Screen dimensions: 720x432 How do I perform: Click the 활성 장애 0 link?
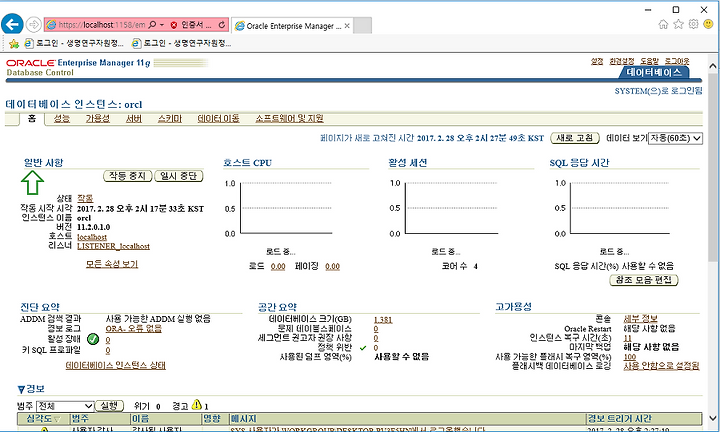click(108, 340)
